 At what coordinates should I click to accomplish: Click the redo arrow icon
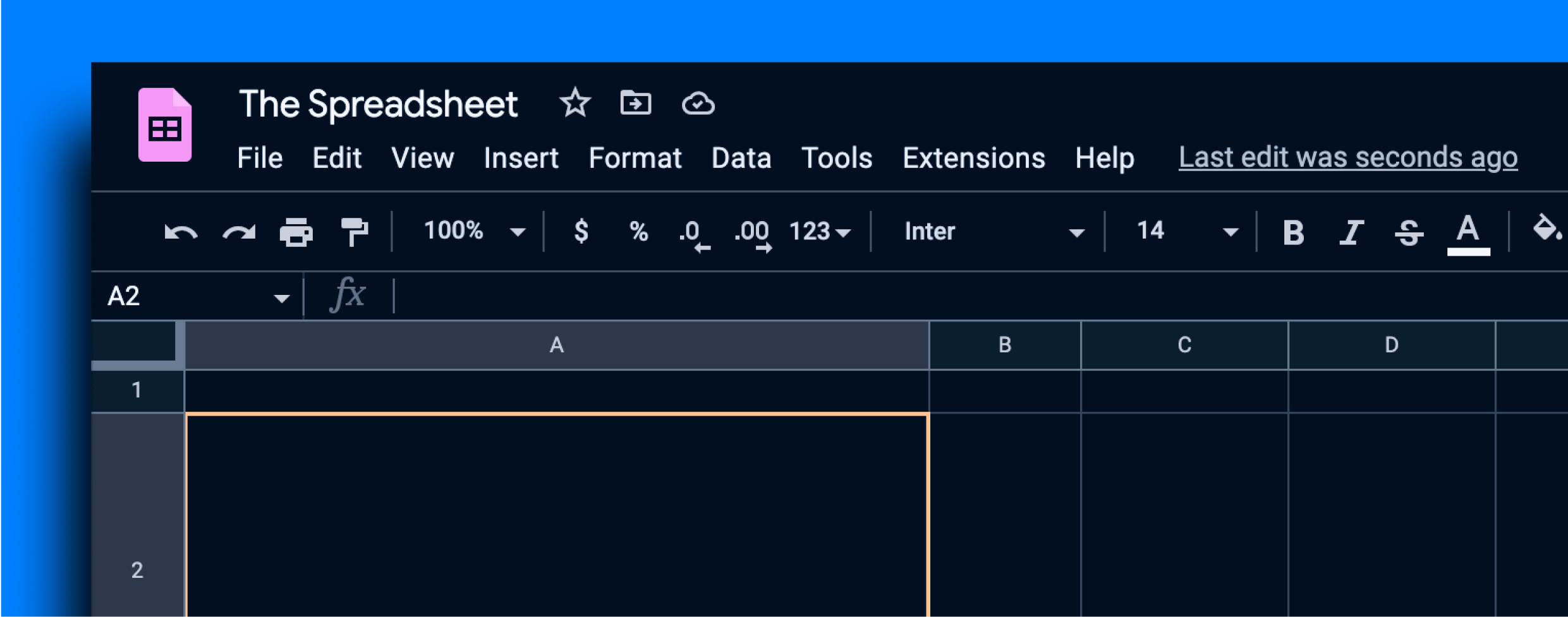pos(239,232)
